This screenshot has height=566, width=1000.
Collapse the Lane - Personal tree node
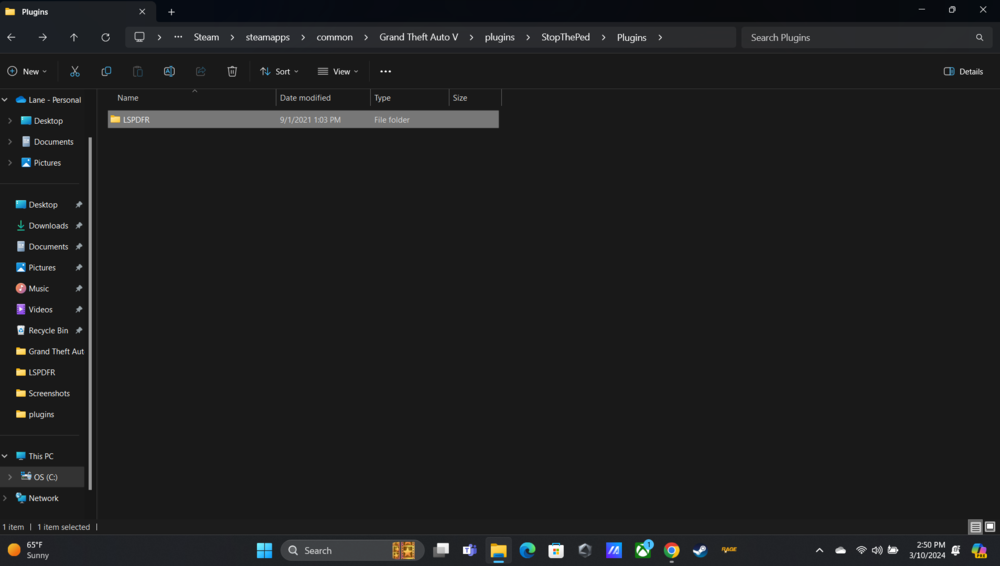5,100
